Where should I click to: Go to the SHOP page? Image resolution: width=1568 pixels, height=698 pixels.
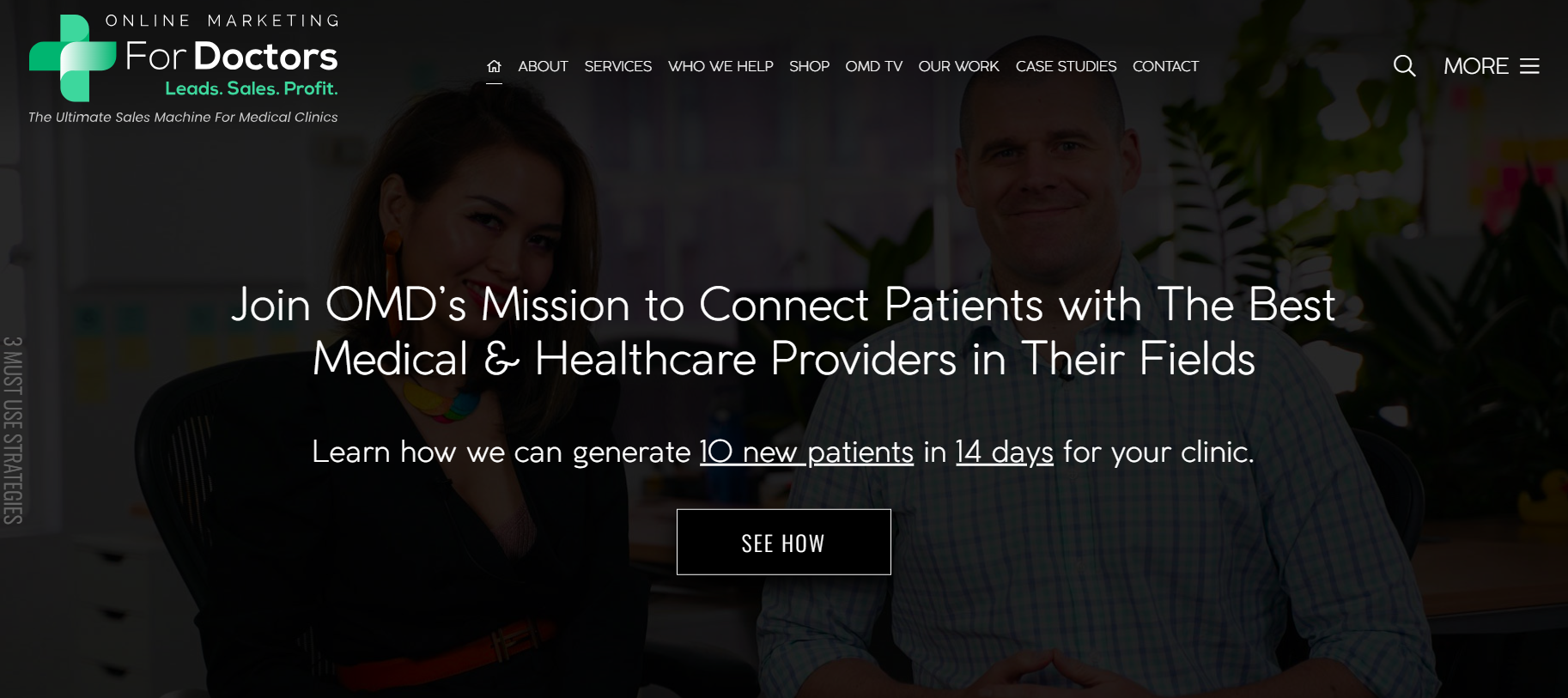[809, 66]
